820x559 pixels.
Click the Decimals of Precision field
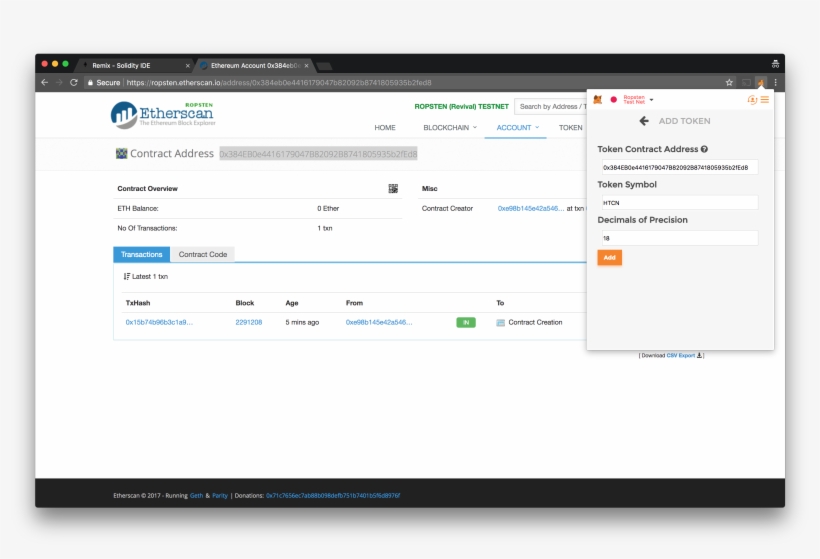click(677, 238)
